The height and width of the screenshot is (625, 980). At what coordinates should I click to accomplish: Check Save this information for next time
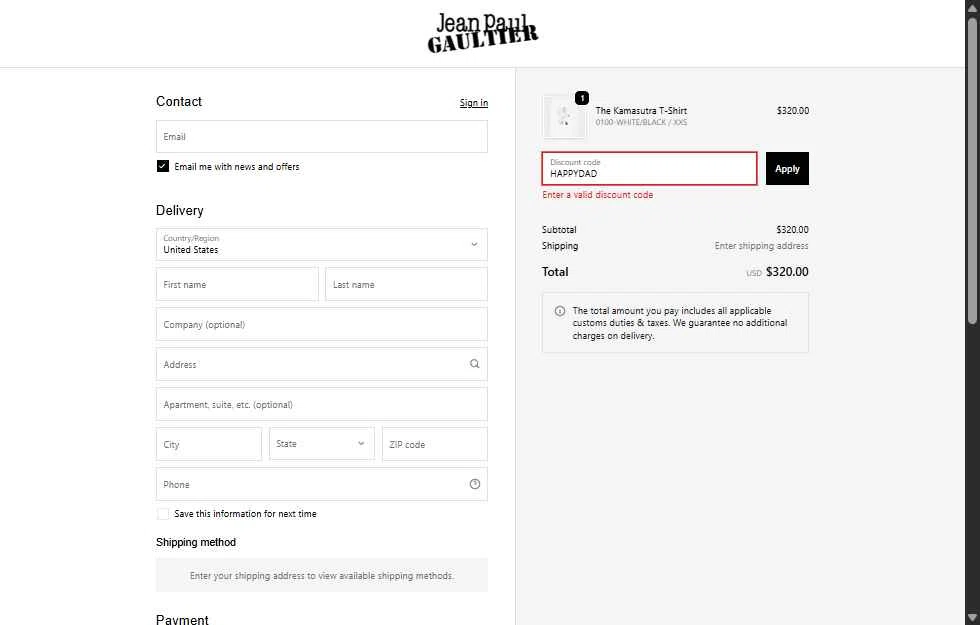(162, 514)
